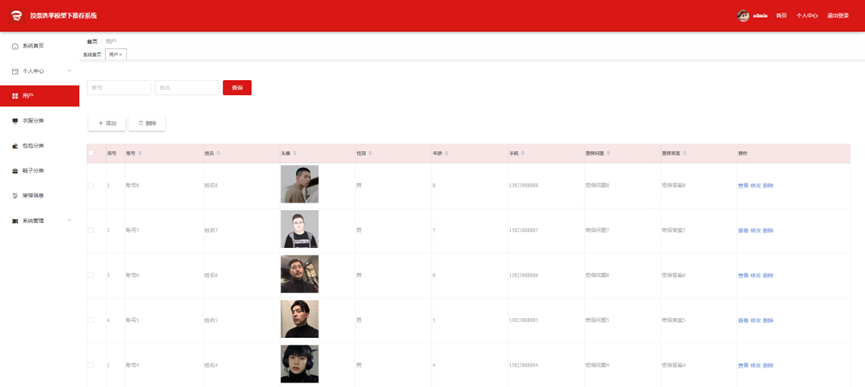Screen dimensions: 865x387
Task: Sort the table by 姓名 column
Action: [218, 153]
